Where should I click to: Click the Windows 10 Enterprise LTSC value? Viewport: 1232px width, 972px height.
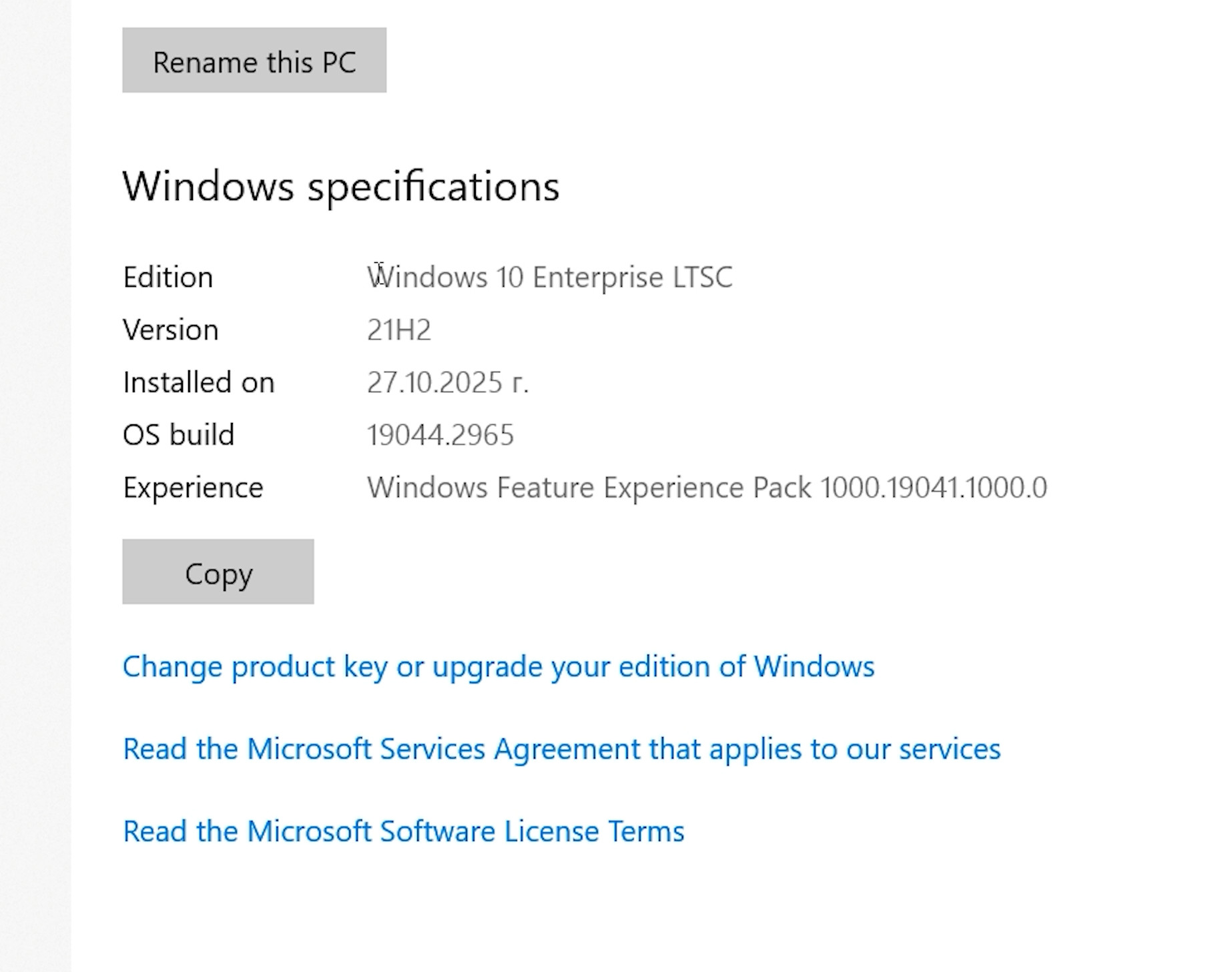[549, 278]
